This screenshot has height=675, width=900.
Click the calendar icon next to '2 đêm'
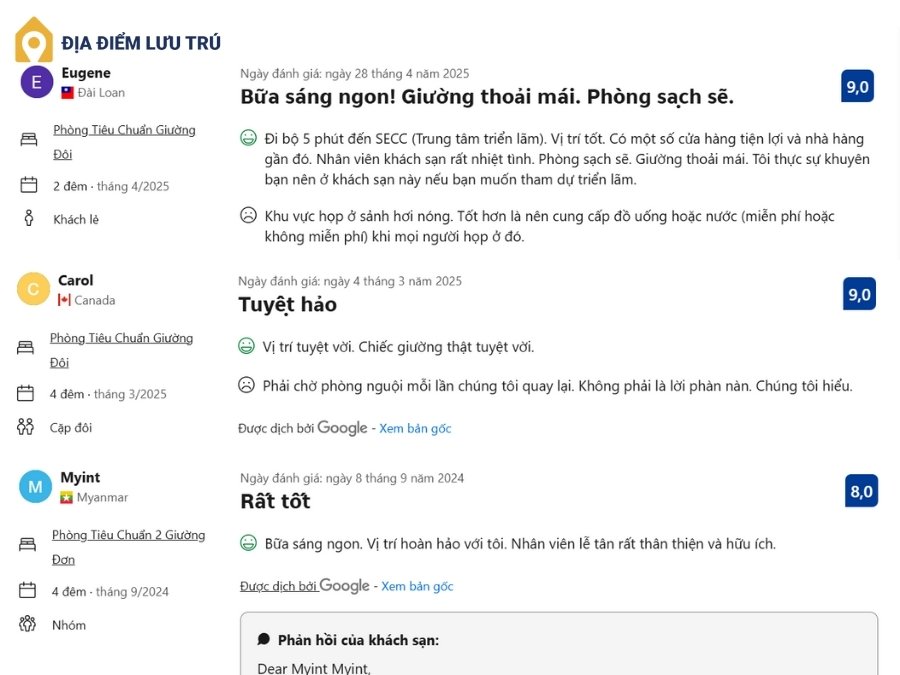pos(28,185)
